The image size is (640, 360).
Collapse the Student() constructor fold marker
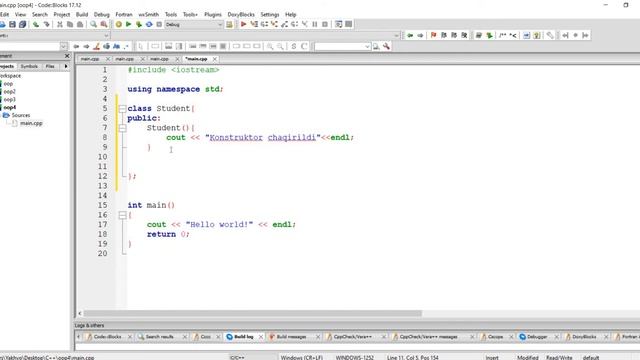click(x=122, y=128)
